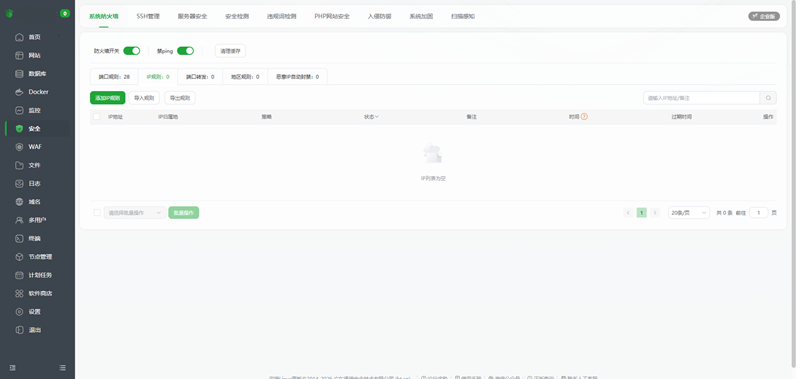Click the 备注 column header
Screen dimensions: 800x379
[x=471, y=117]
